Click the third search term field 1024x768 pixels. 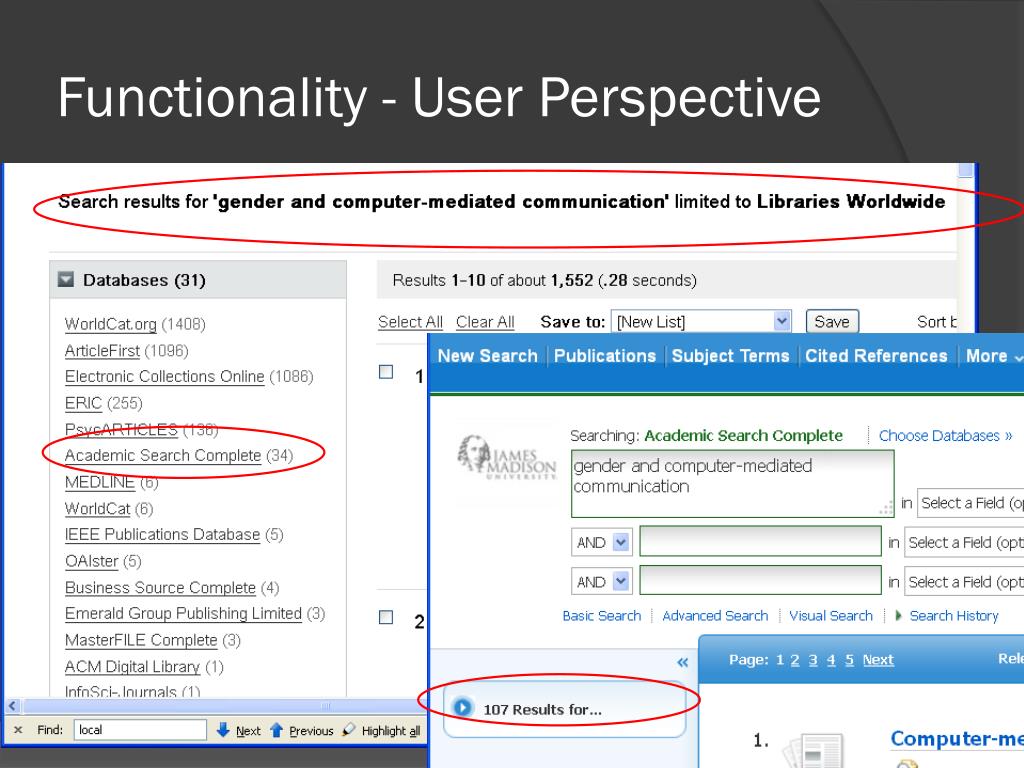point(760,581)
